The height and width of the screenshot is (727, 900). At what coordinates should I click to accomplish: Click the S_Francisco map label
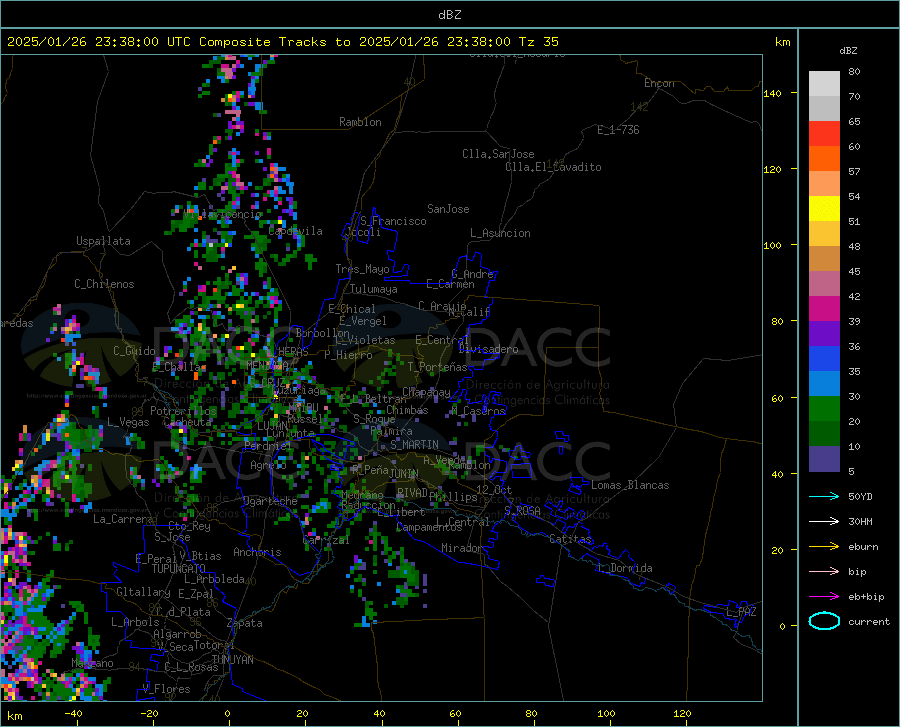coord(394,221)
